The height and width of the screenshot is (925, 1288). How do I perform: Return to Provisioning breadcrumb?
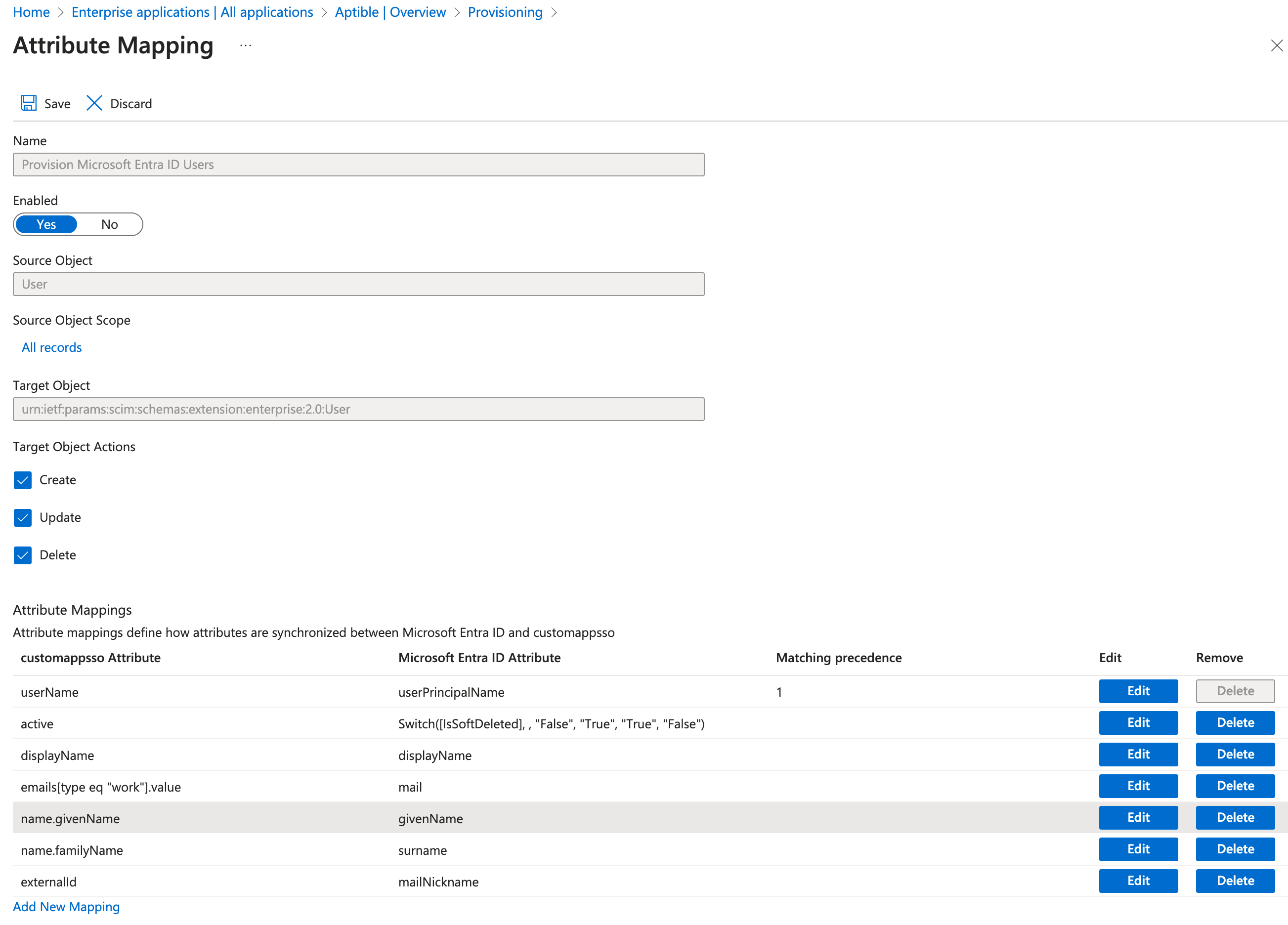[x=505, y=12]
